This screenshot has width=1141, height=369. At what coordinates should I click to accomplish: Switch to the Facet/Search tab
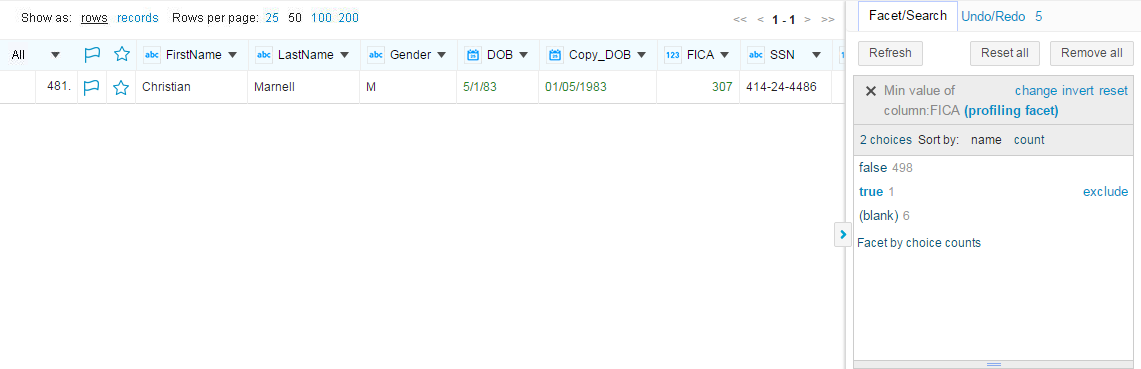(907, 15)
